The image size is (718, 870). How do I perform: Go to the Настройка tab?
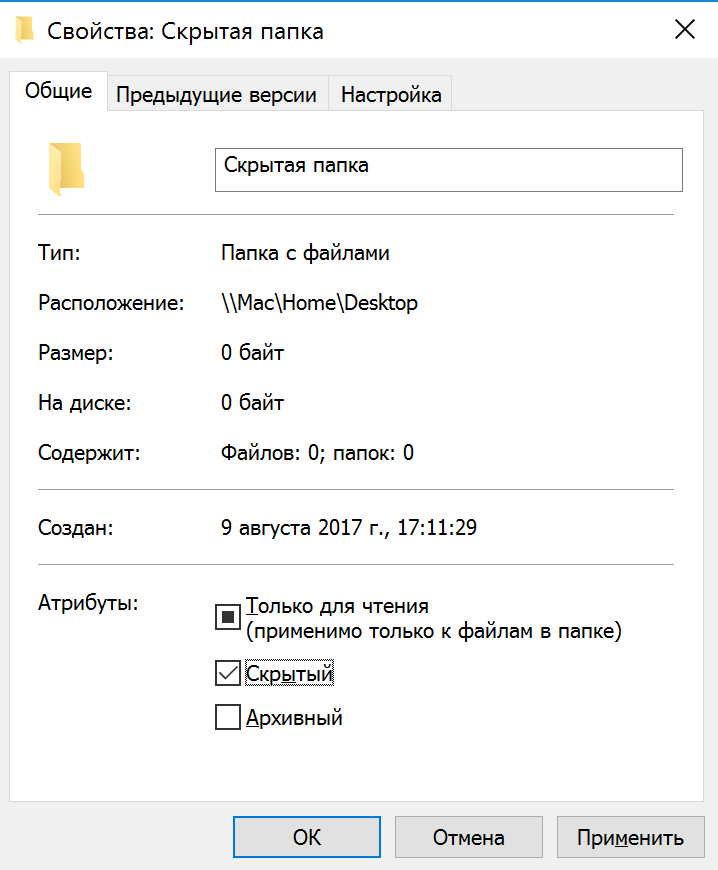[x=390, y=95]
